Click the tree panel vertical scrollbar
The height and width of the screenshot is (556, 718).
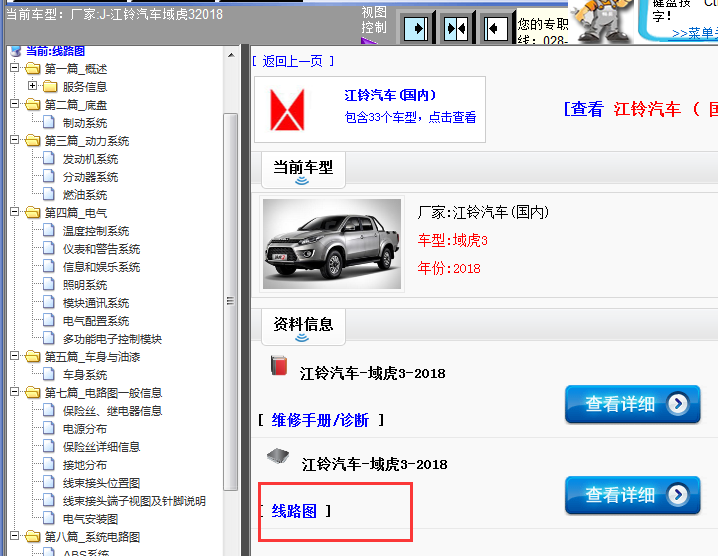click(x=231, y=302)
